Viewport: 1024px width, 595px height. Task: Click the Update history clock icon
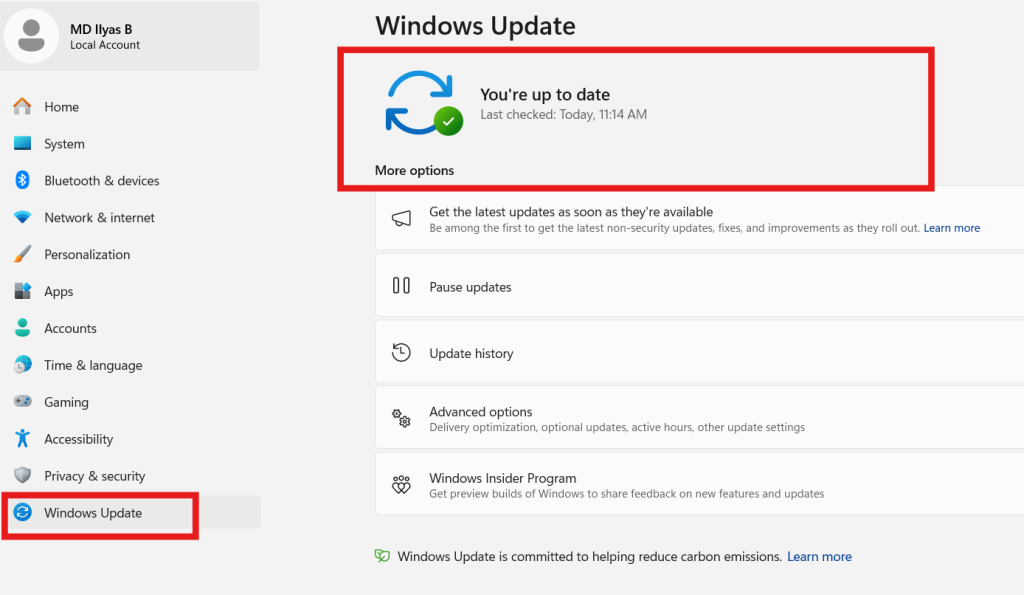(x=401, y=352)
